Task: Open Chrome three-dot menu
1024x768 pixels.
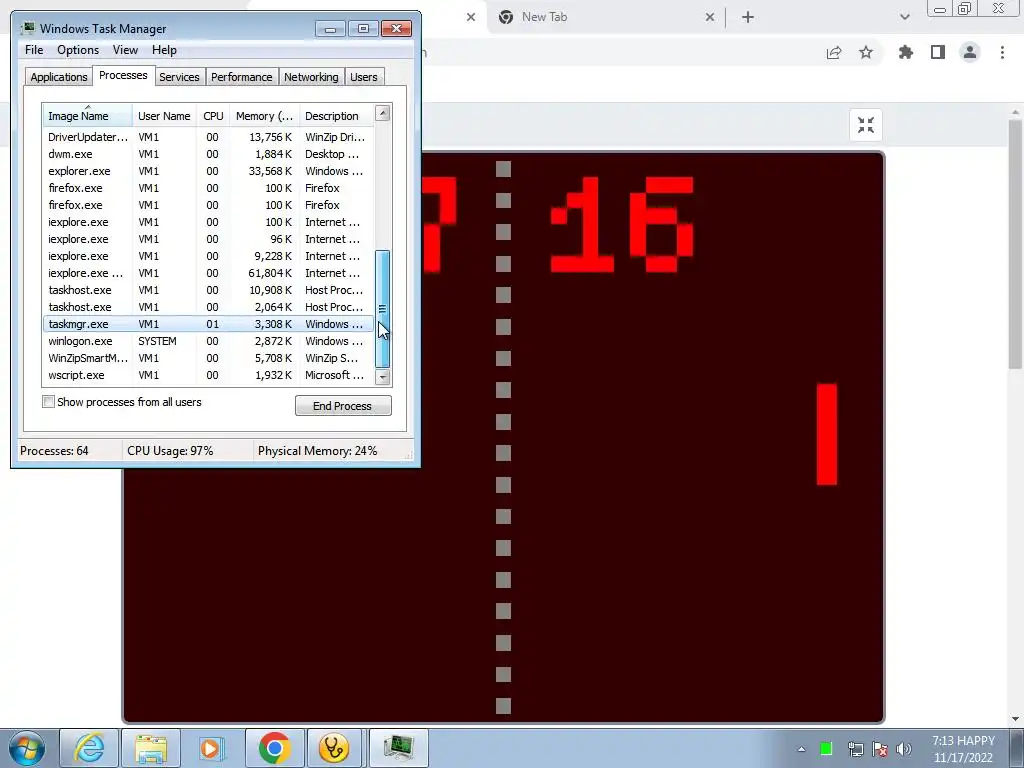Action: pyautogui.click(x=1002, y=52)
